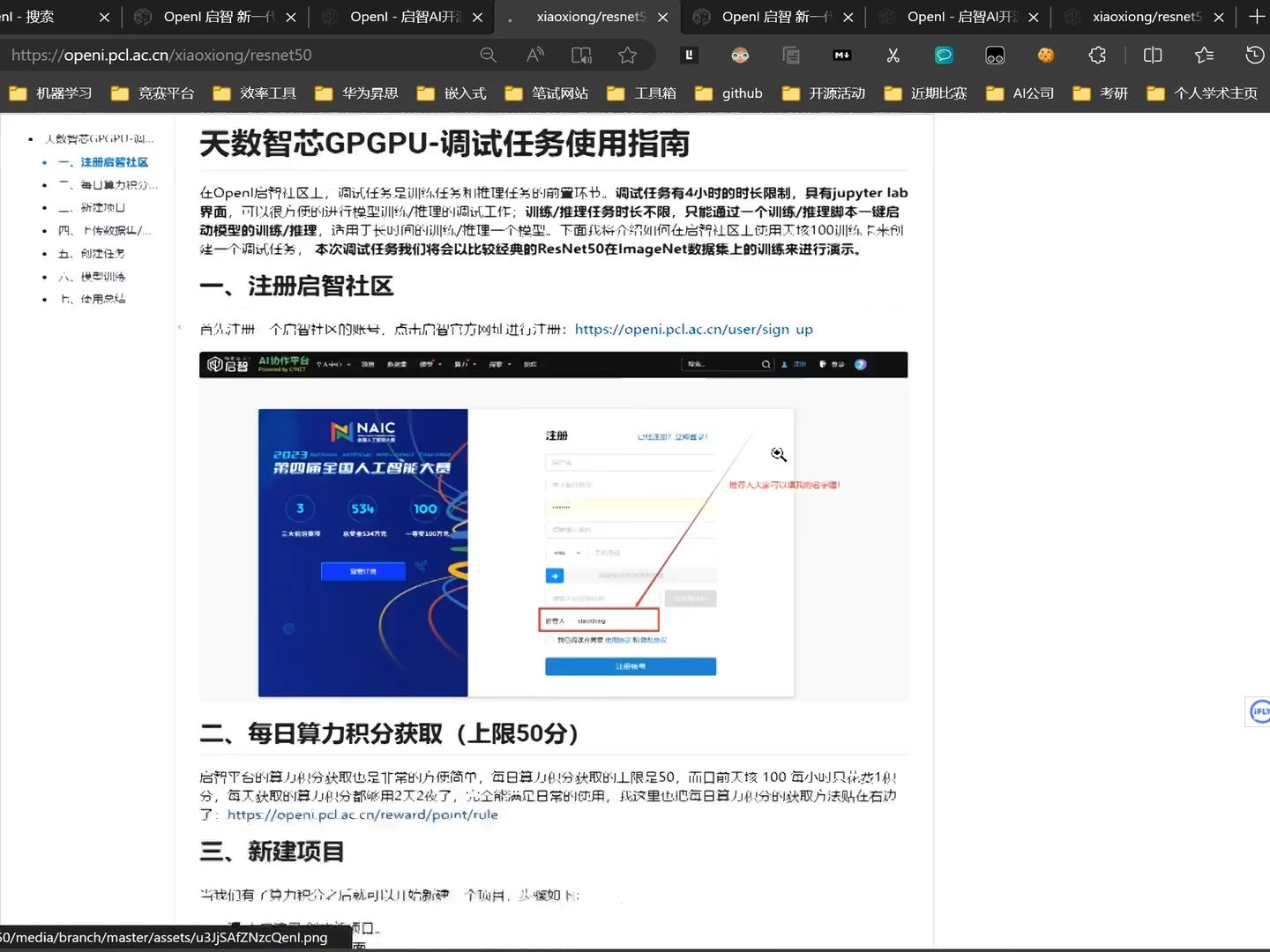This screenshot has height=952, width=1270.
Task: Open 考研 bookmarks folder
Action: pyautogui.click(x=1101, y=93)
